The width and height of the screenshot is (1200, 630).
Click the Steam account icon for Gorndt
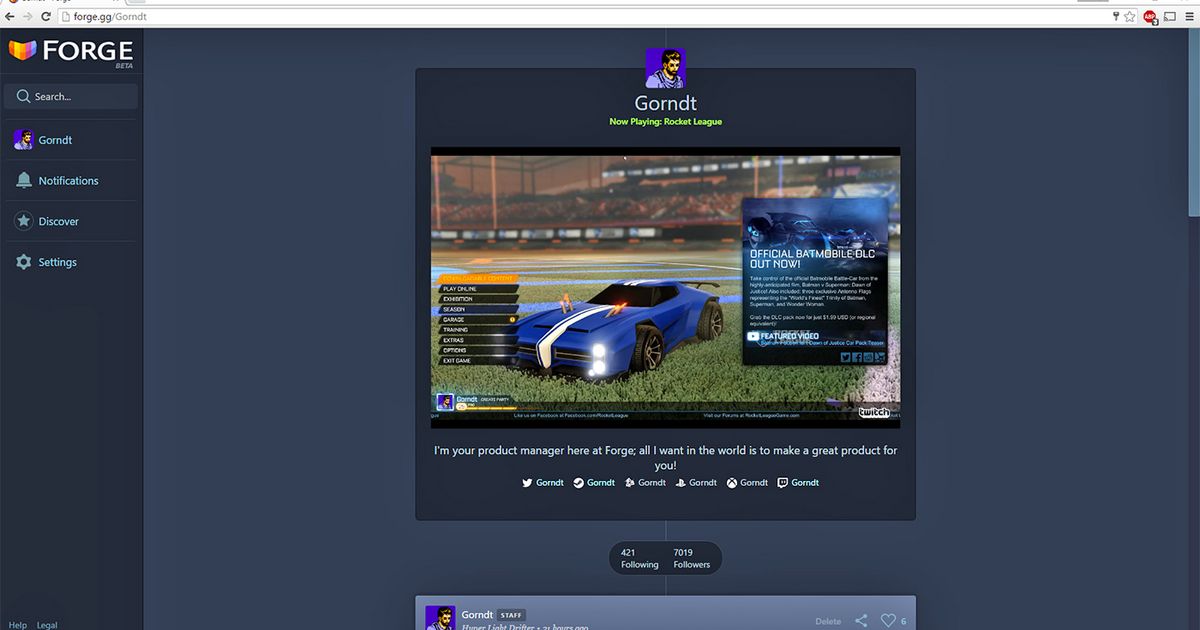pyautogui.click(x=578, y=482)
